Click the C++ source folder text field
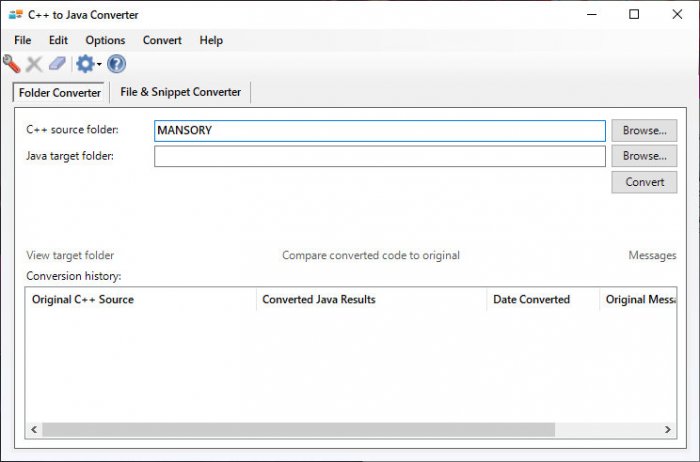 (380, 131)
